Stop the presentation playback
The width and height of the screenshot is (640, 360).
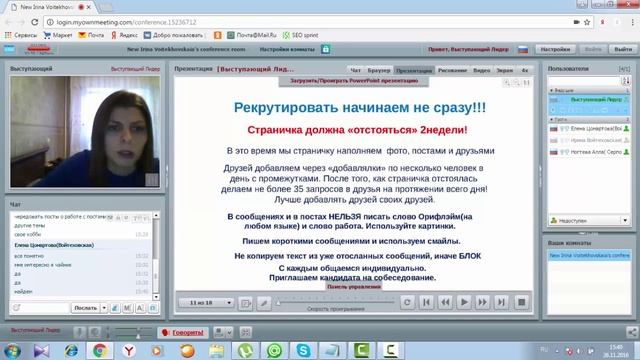521,302
